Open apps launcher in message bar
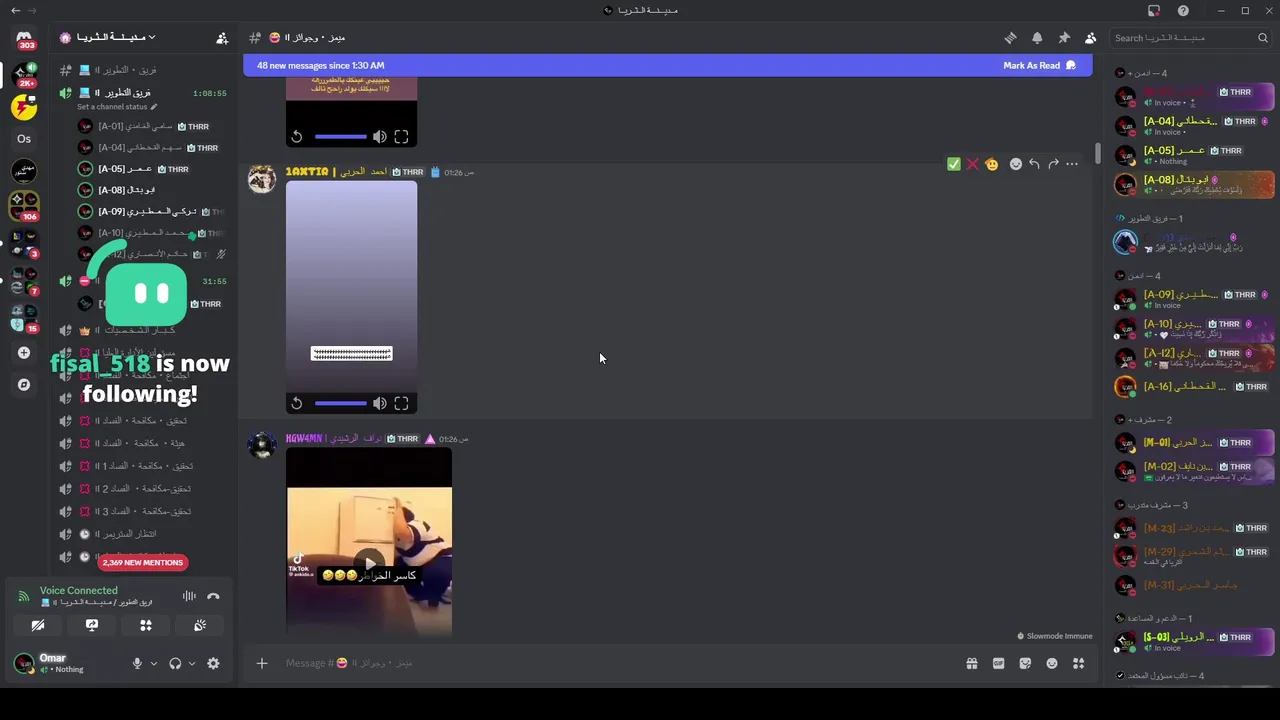1280x720 pixels. click(1078, 663)
